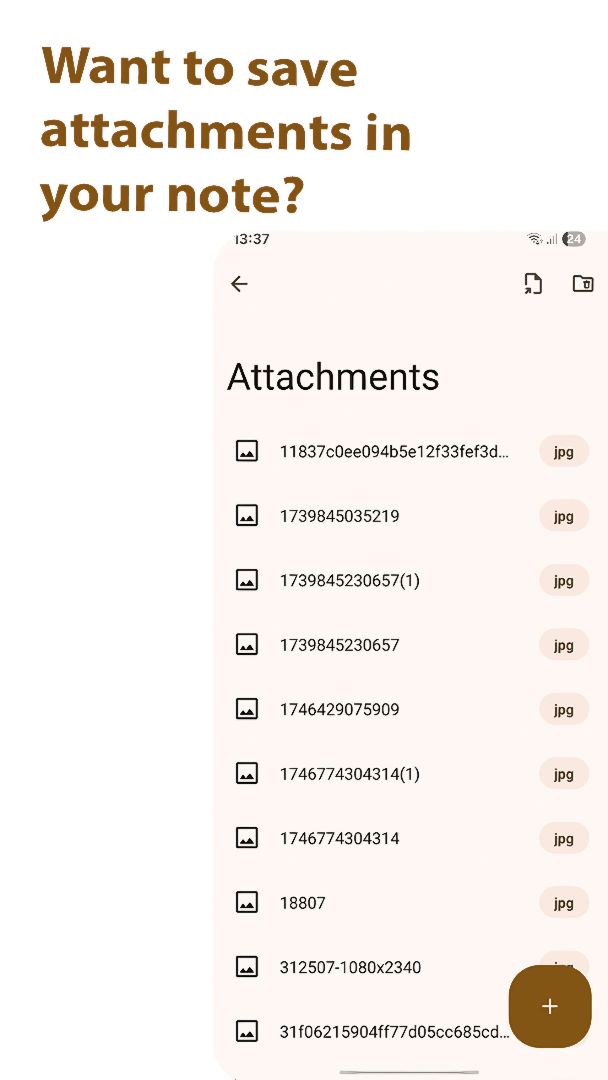The width and height of the screenshot is (608, 1080).
Task: Open attachment 1746774304314(1)
Action: (x=411, y=773)
